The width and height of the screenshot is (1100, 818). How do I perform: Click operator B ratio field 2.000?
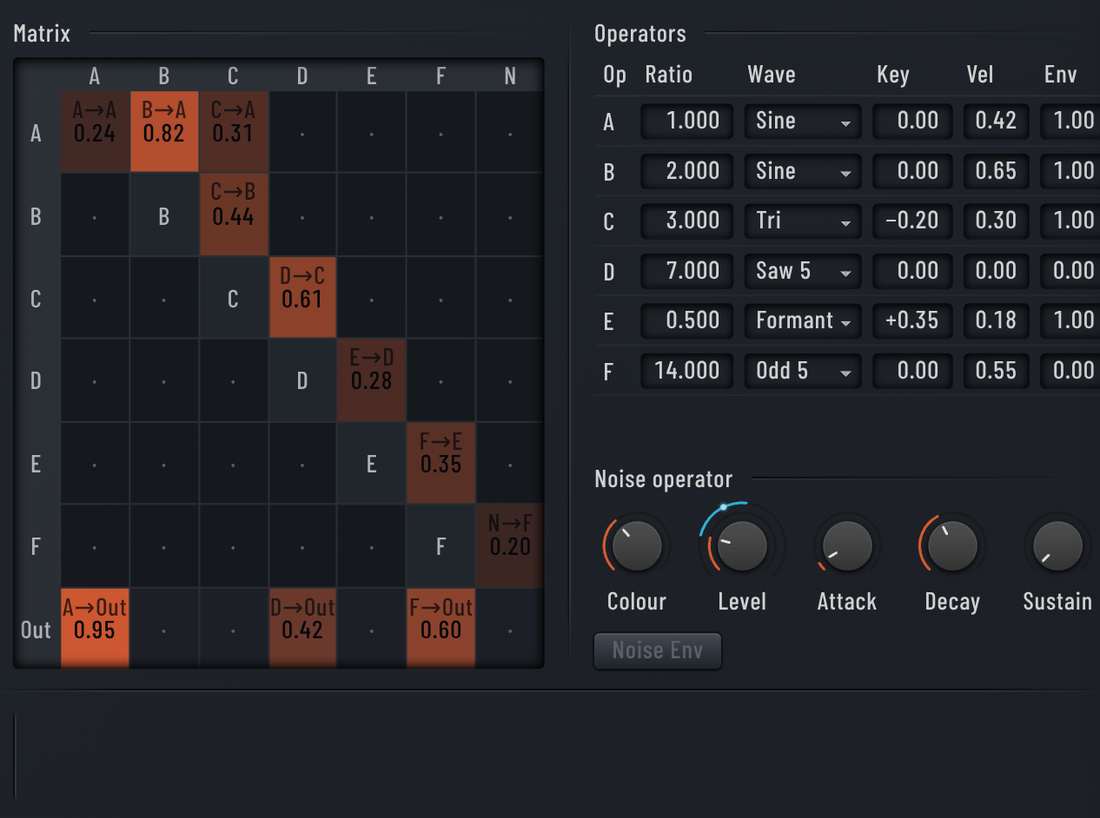(x=687, y=171)
